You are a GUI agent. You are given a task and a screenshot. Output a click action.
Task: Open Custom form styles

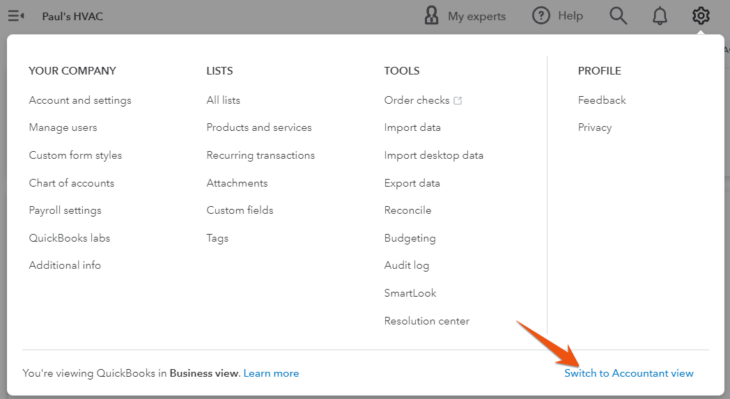pos(75,156)
